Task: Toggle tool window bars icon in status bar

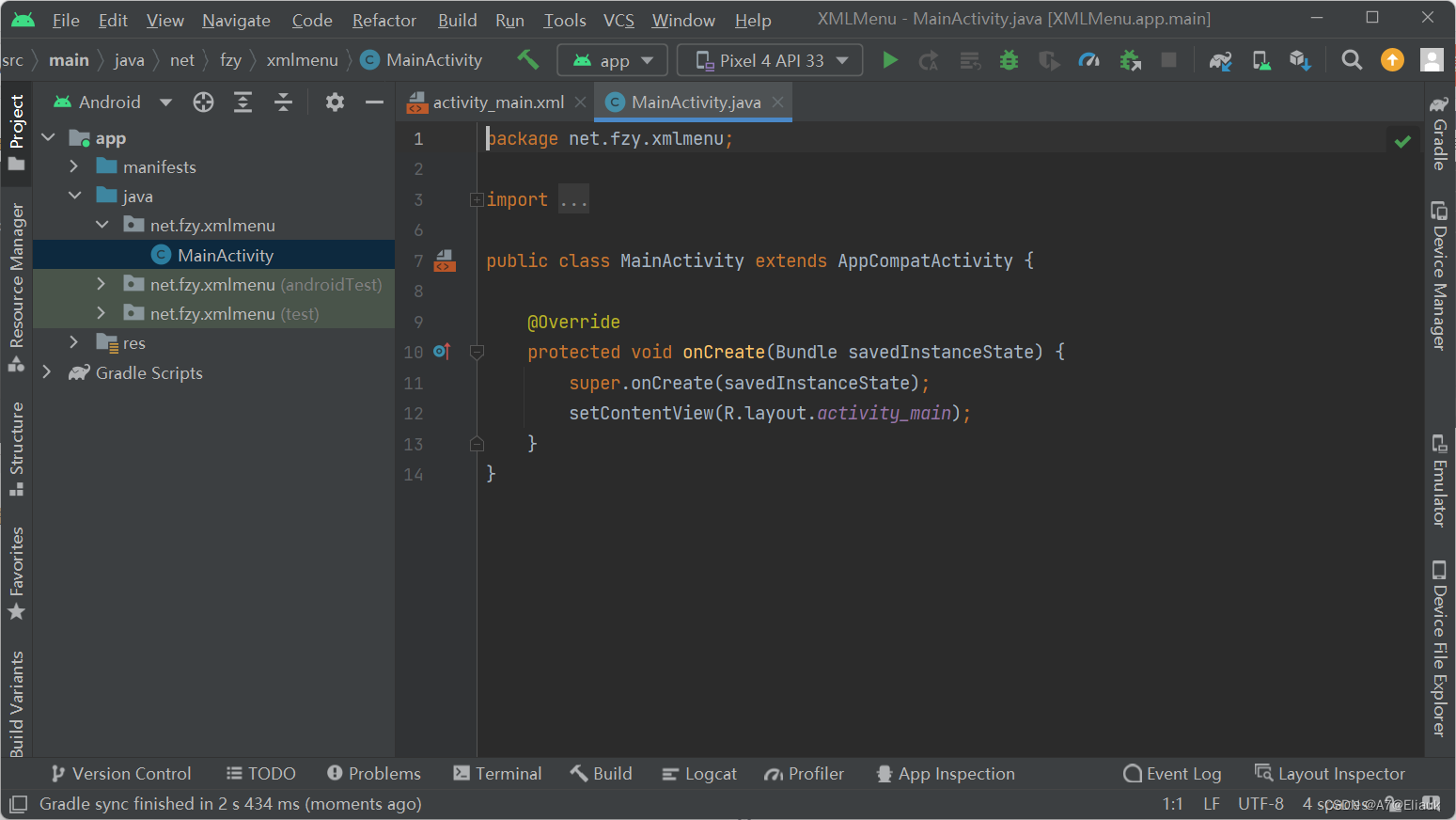Action: [18, 804]
